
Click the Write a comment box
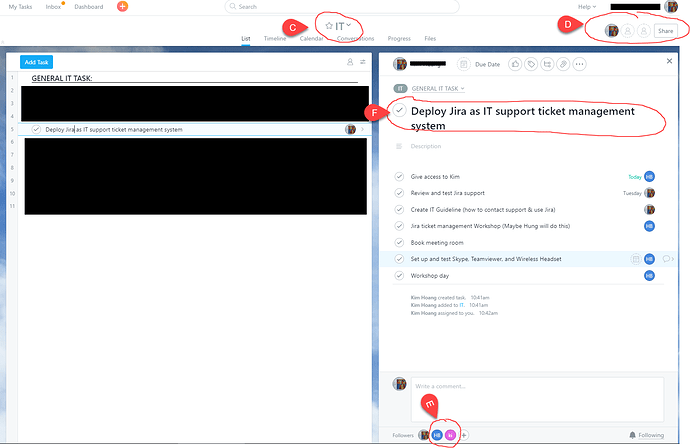click(537, 399)
